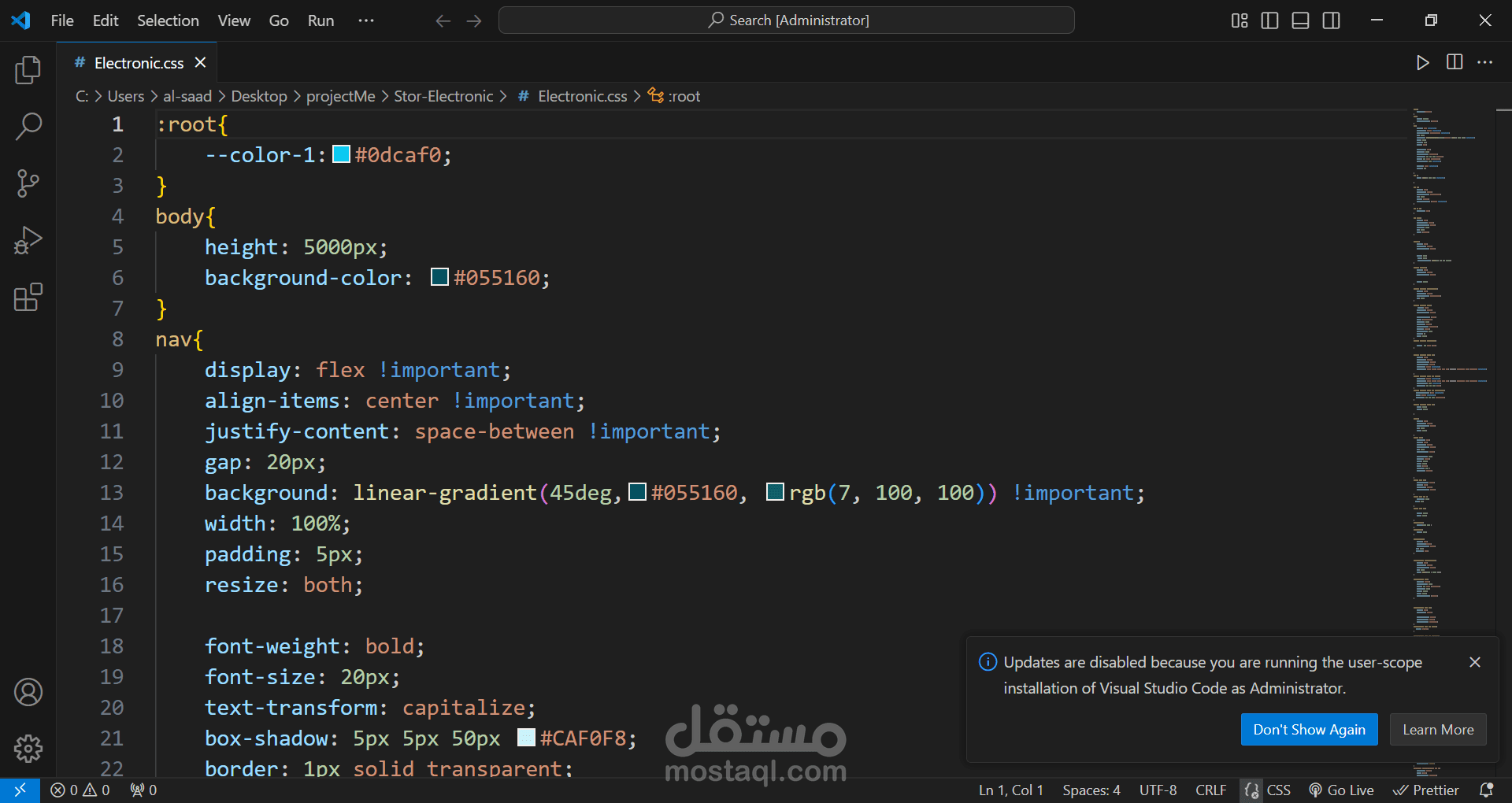1512x803 pixels.
Task: Open the notifications bell
Action: [1487, 790]
